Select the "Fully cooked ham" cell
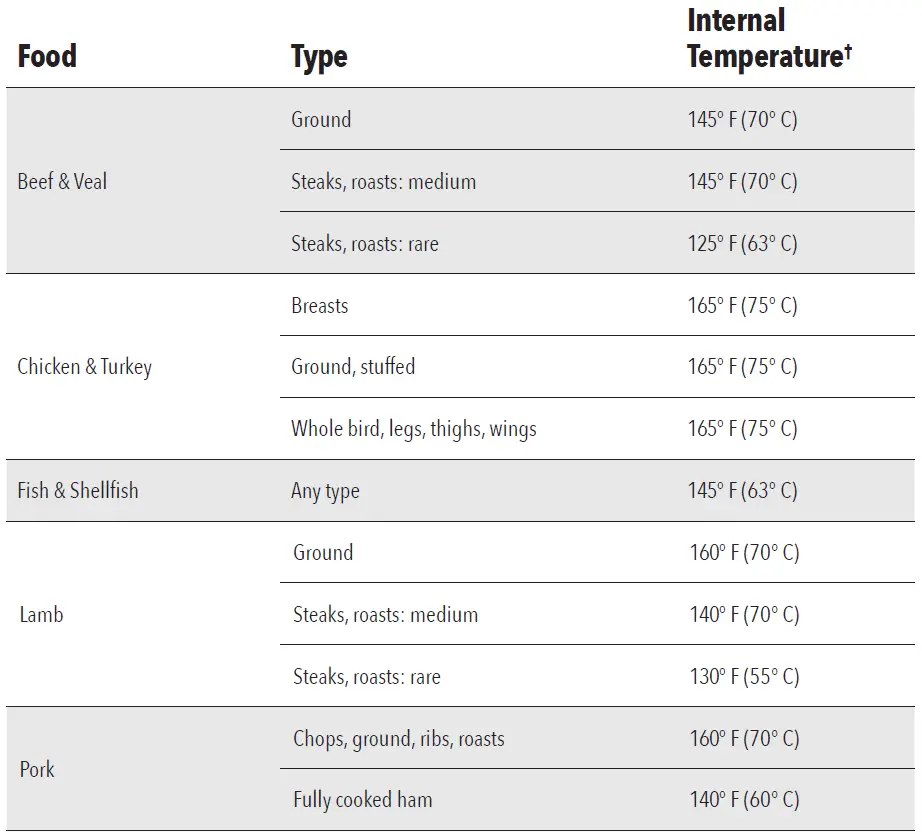The image size is (922, 838). (363, 800)
